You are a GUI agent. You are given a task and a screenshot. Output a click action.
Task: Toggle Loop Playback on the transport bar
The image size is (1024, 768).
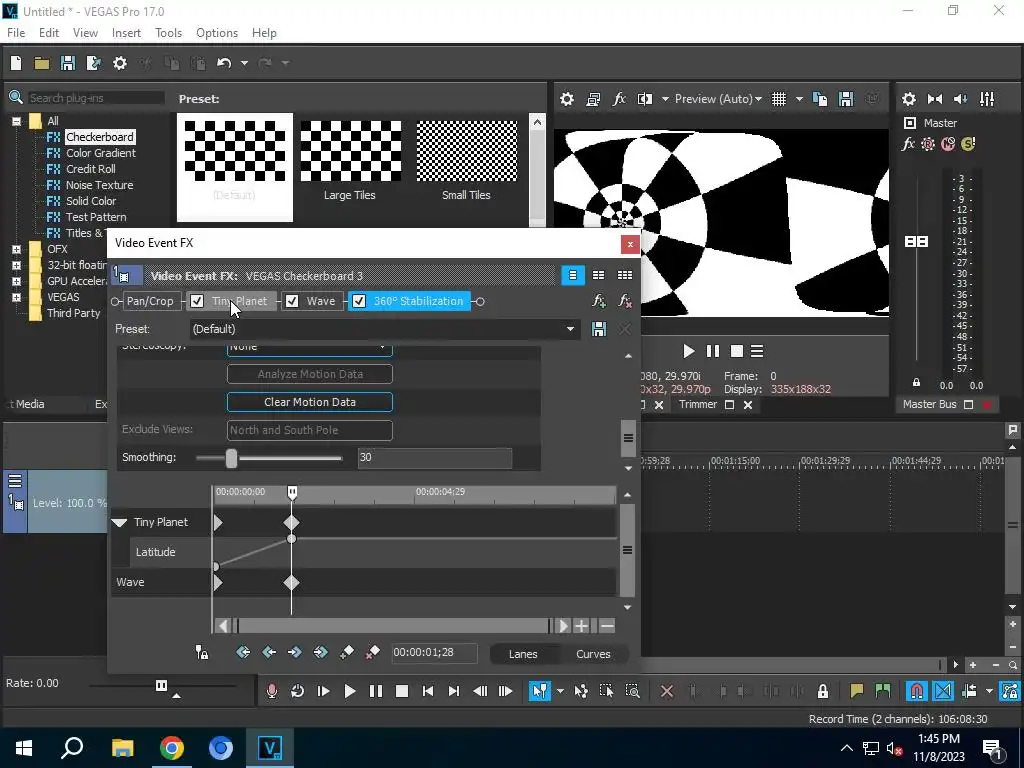click(297, 691)
